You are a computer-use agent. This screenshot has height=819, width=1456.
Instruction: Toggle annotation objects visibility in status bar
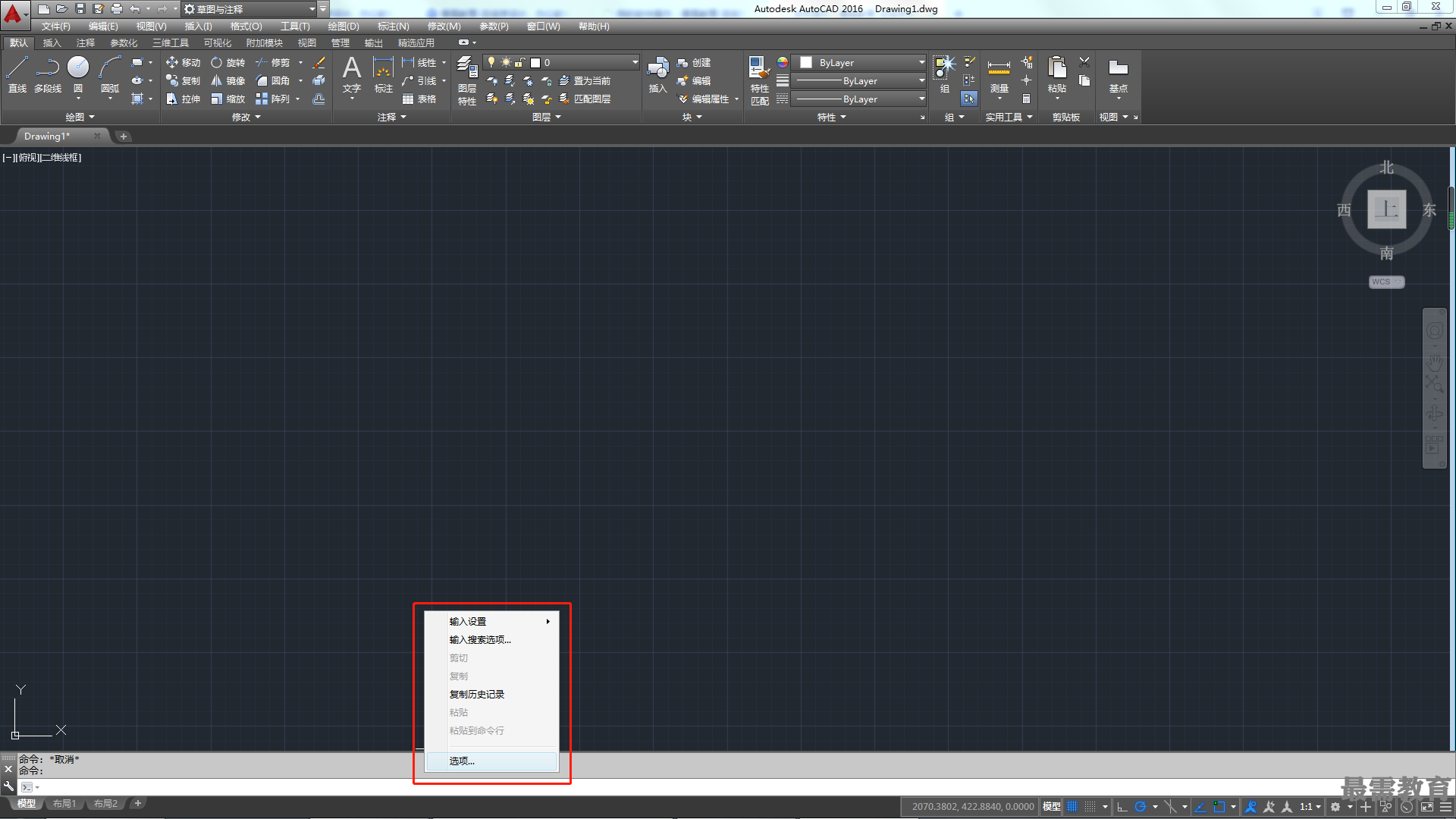click(x=1251, y=807)
